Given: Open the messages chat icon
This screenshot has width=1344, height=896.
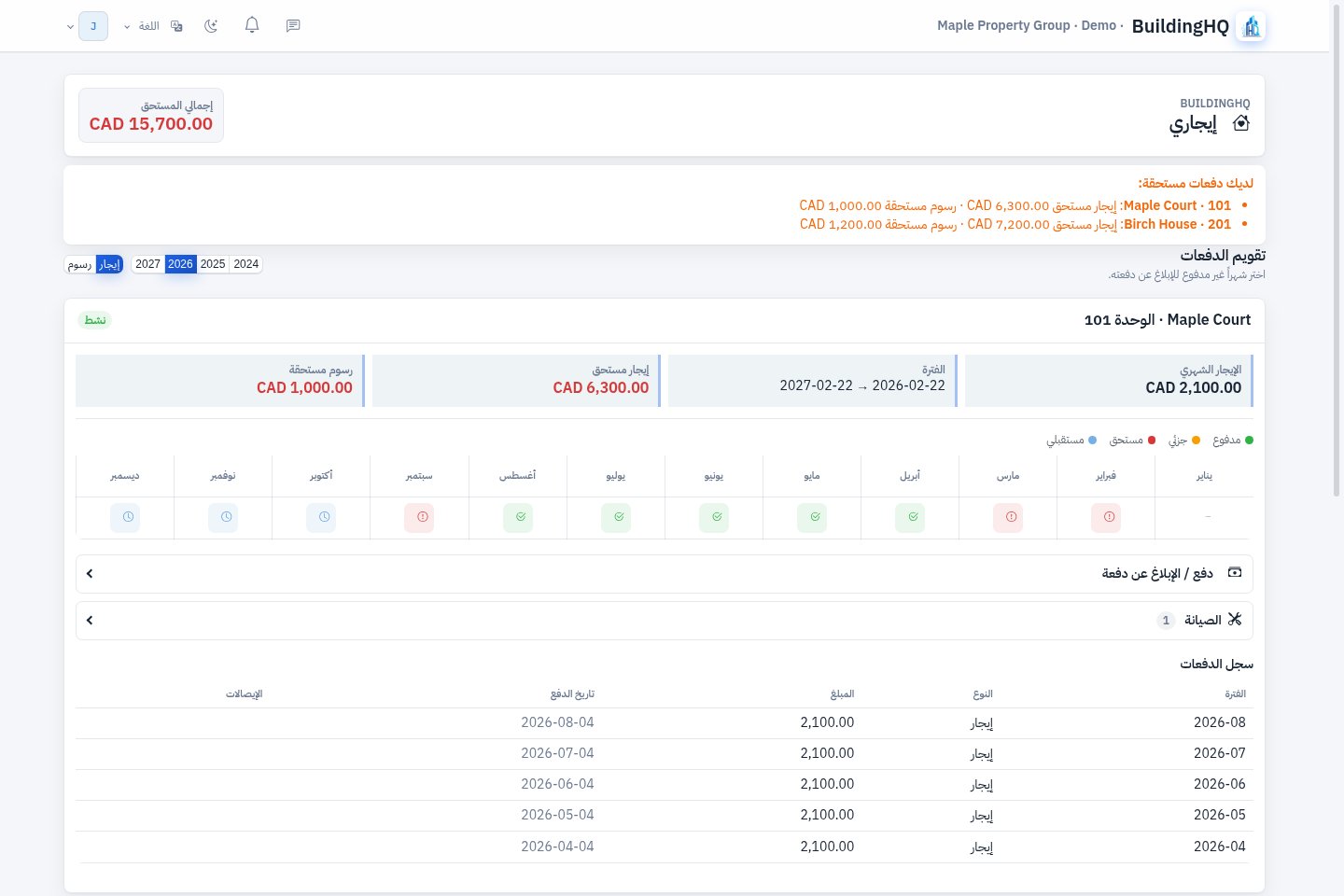Looking at the screenshot, I should tap(293, 26).
